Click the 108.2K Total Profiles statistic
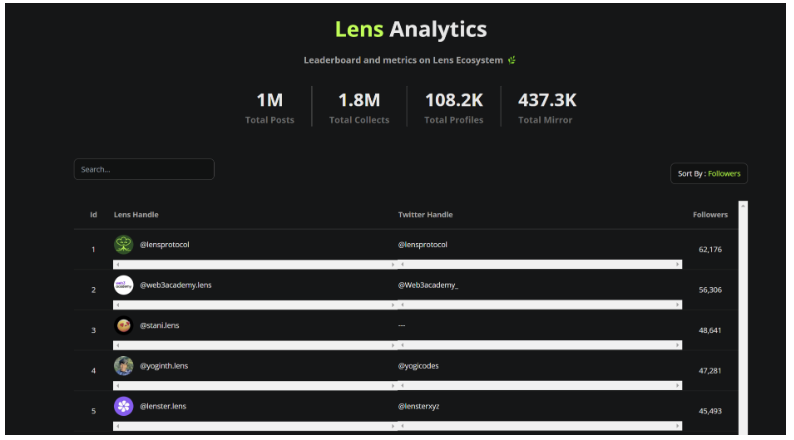The width and height of the screenshot is (794, 440). tap(454, 108)
